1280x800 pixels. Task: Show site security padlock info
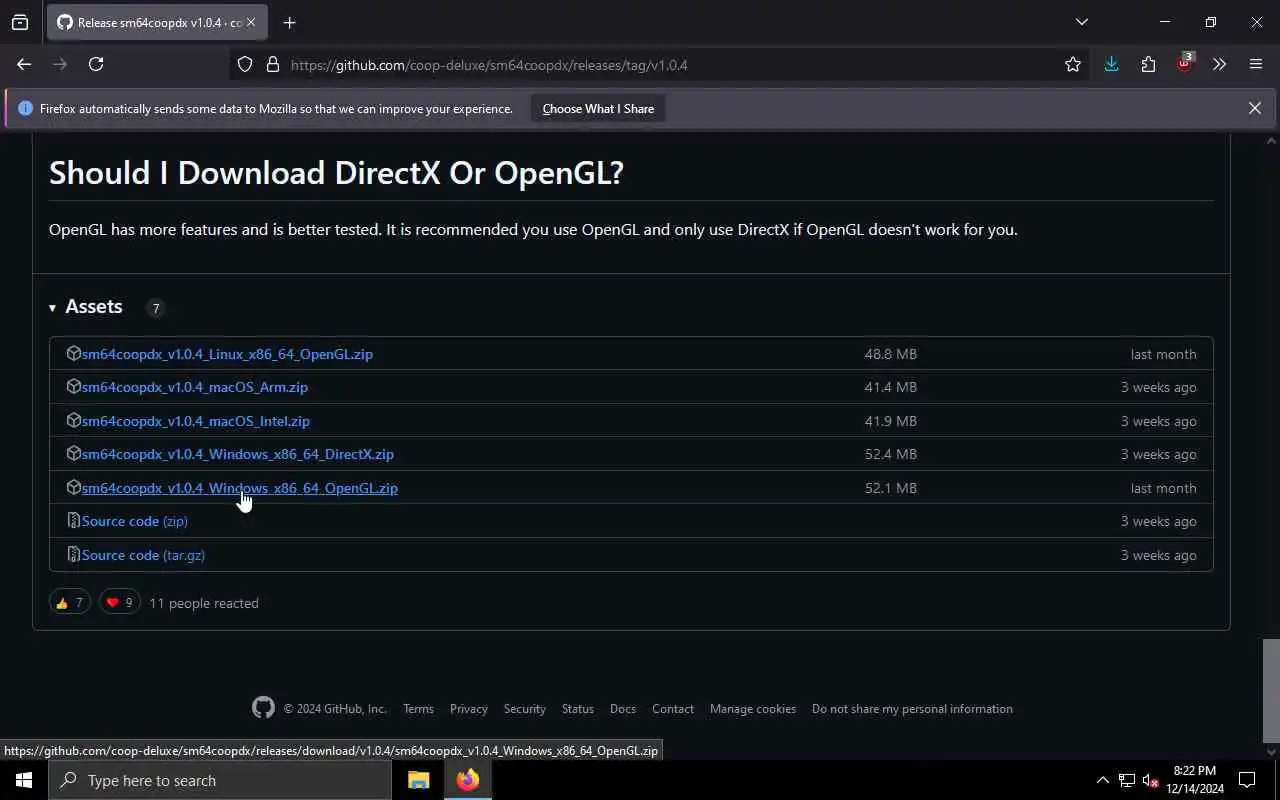[x=272, y=65]
